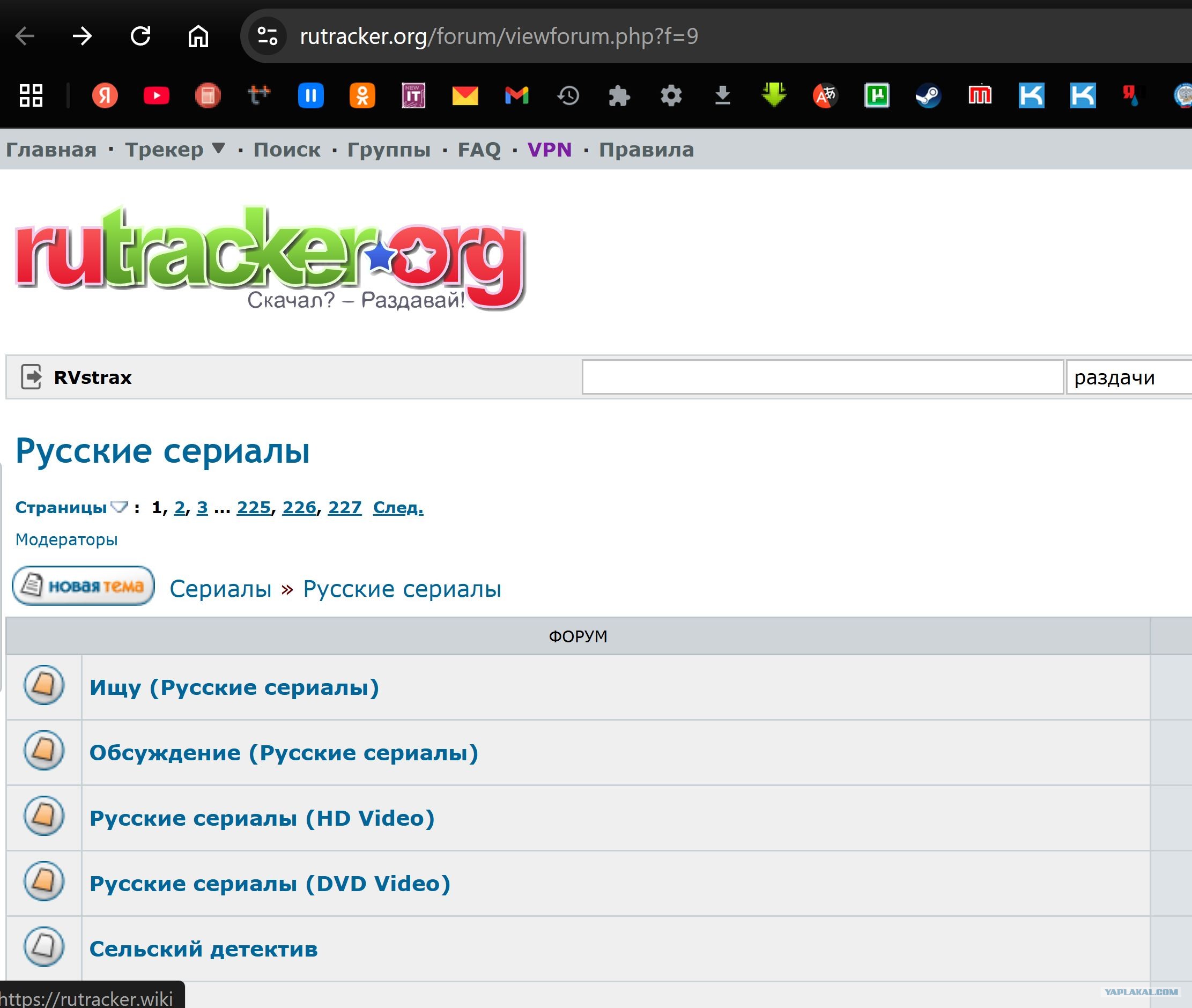Open Поиск in the site menu
The image size is (1192, 1008).
coord(287,150)
